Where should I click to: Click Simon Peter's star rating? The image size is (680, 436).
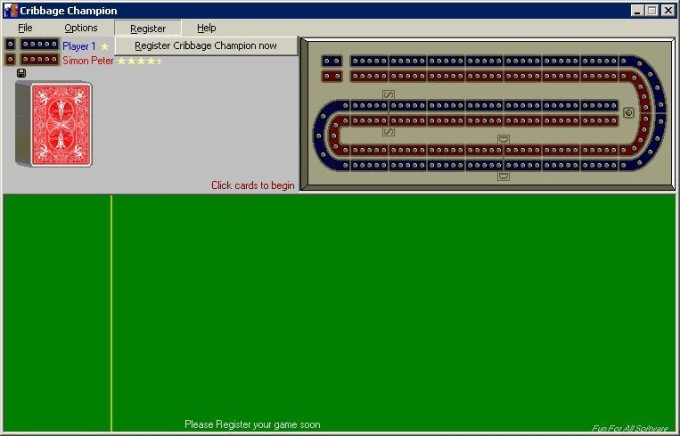139,61
